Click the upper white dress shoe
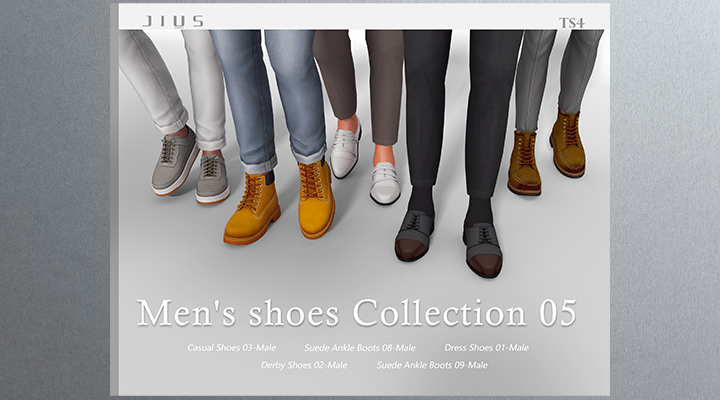Image resolution: width=720 pixels, height=400 pixels. (x=345, y=152)
